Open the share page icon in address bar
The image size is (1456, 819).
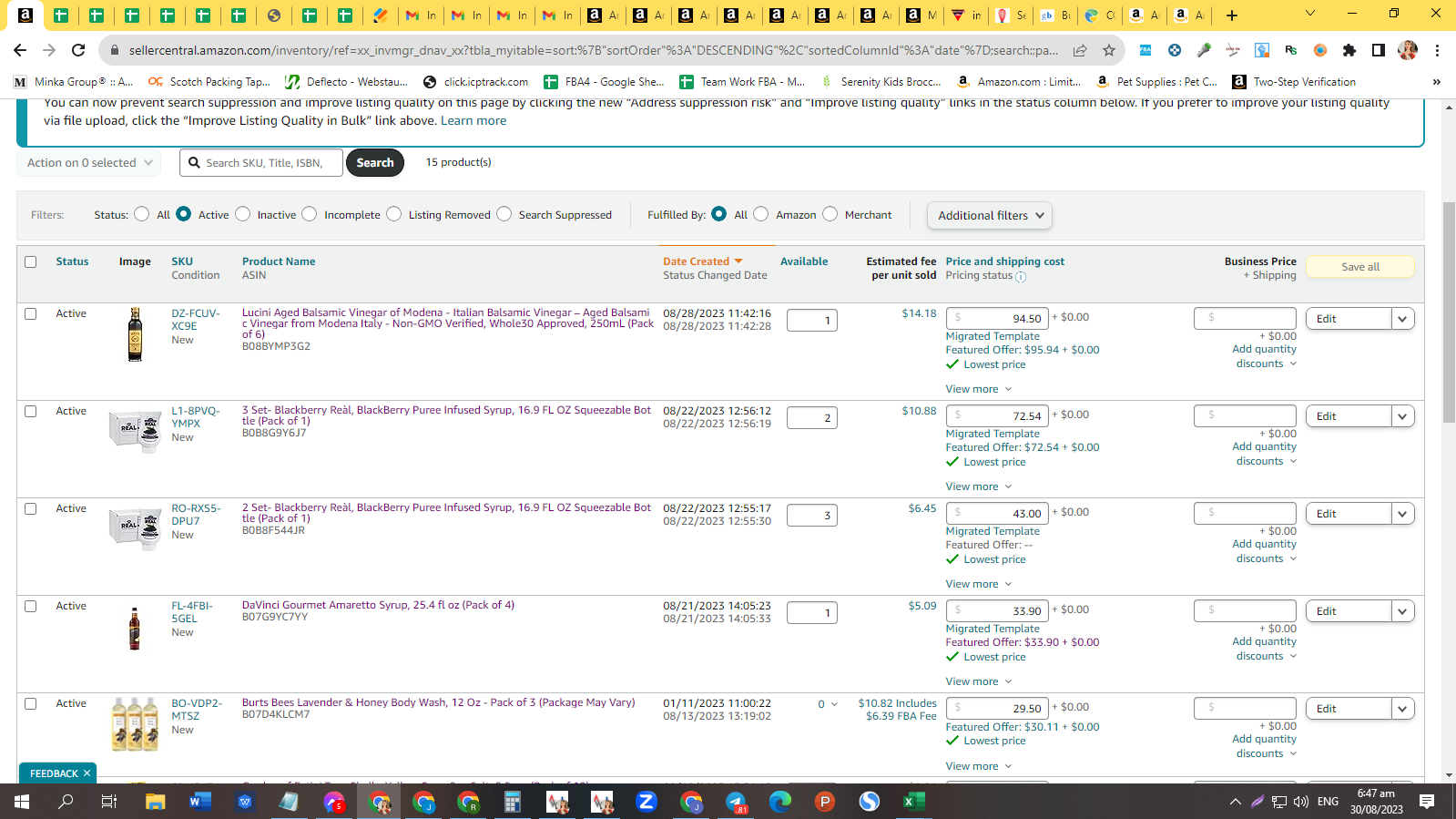click(x=1080, y=50)
